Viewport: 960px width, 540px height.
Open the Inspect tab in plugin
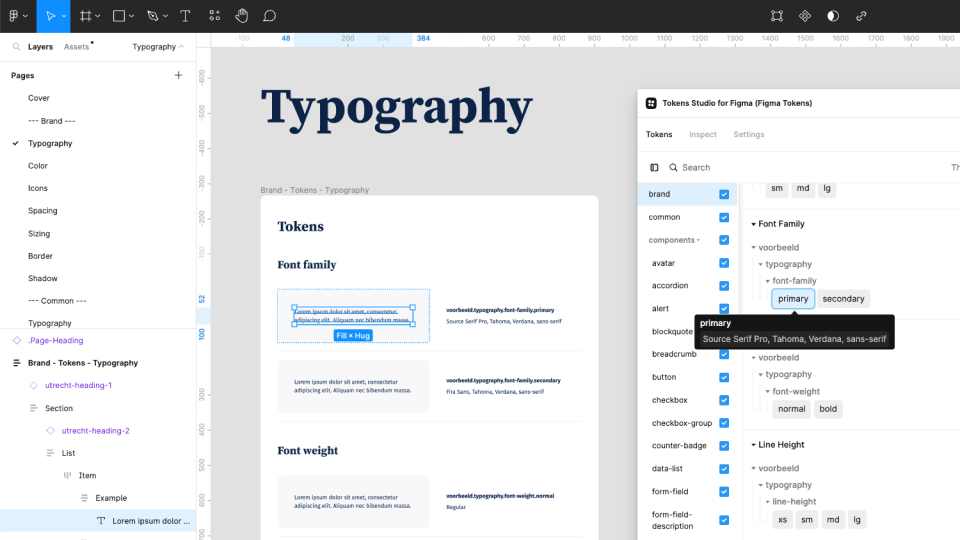[x=702, y=134]
